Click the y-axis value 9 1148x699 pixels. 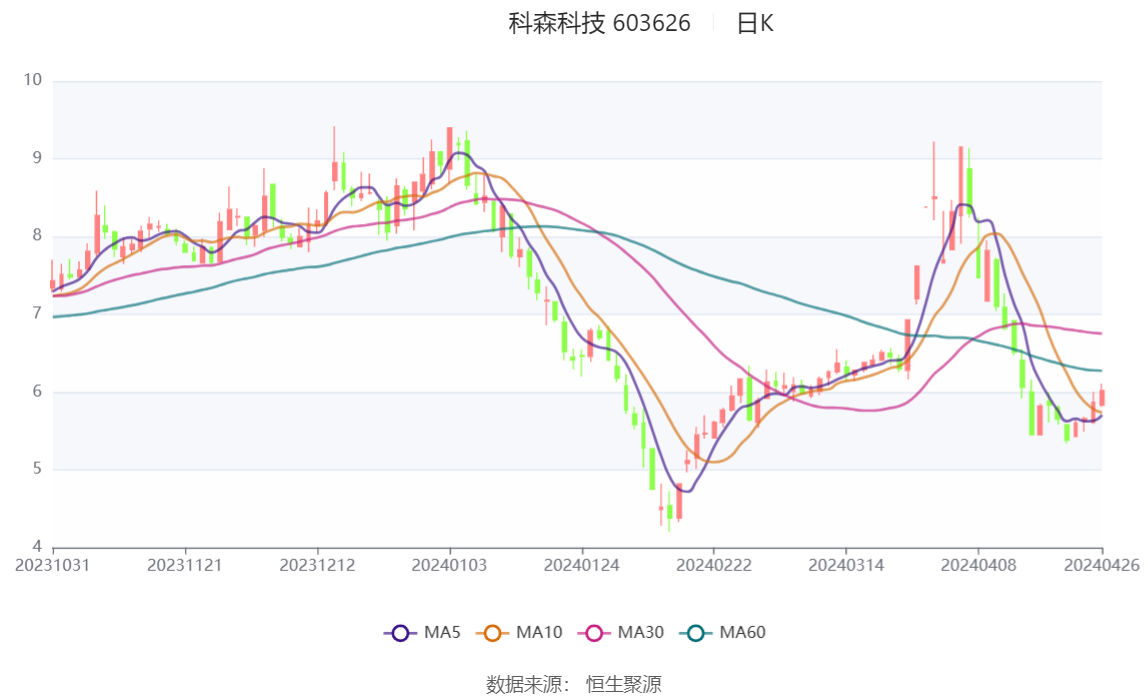click(37, 158)
